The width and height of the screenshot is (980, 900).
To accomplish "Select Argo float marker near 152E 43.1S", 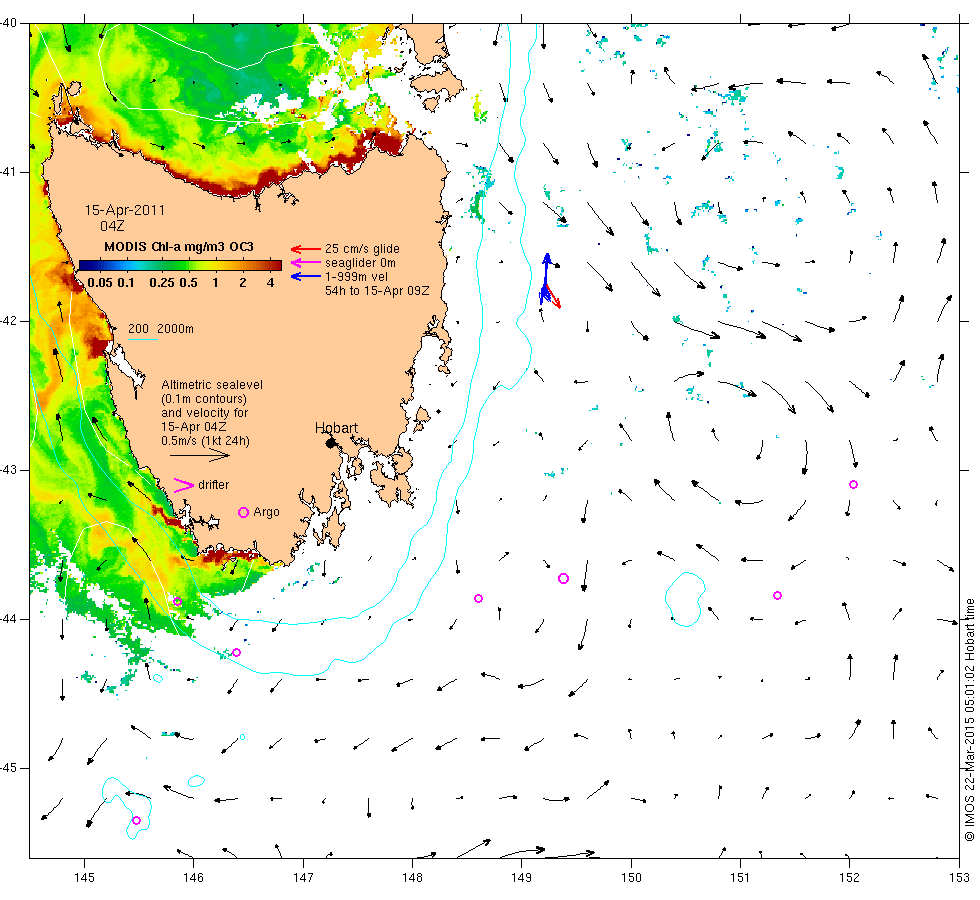I will click(x=853, y=484).
